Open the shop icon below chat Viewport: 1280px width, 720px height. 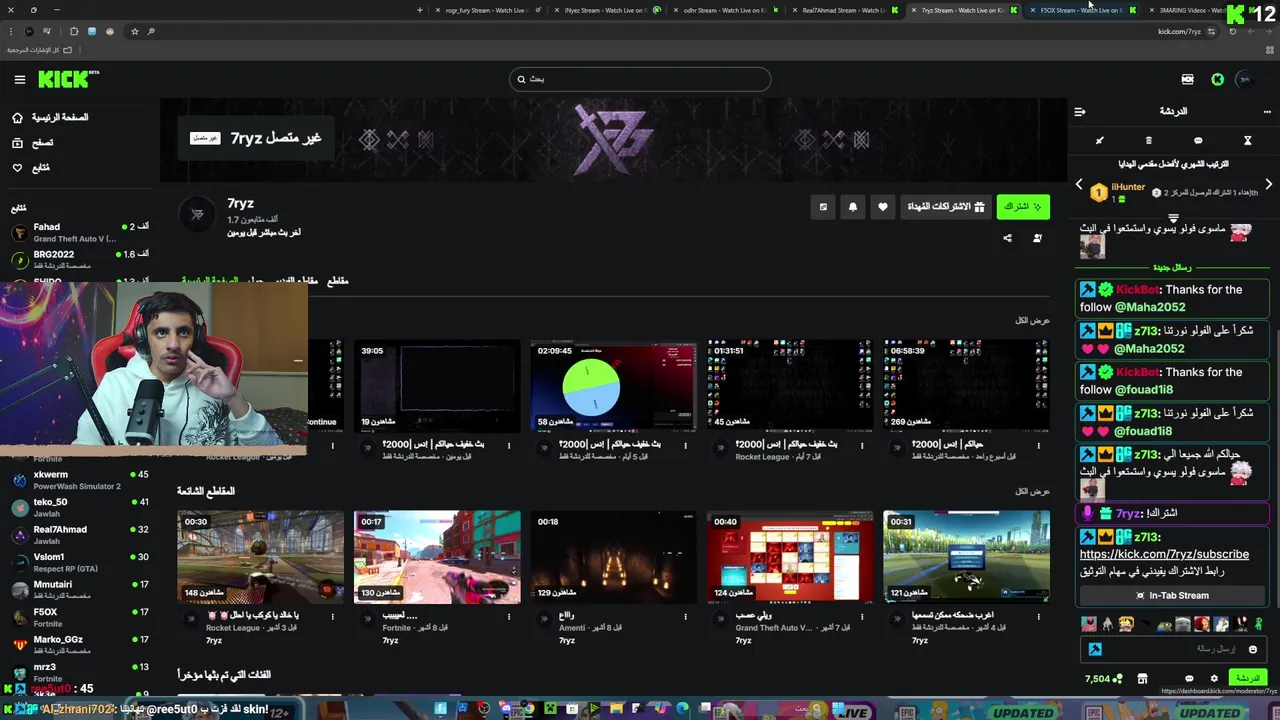(x=1142, y=678)
